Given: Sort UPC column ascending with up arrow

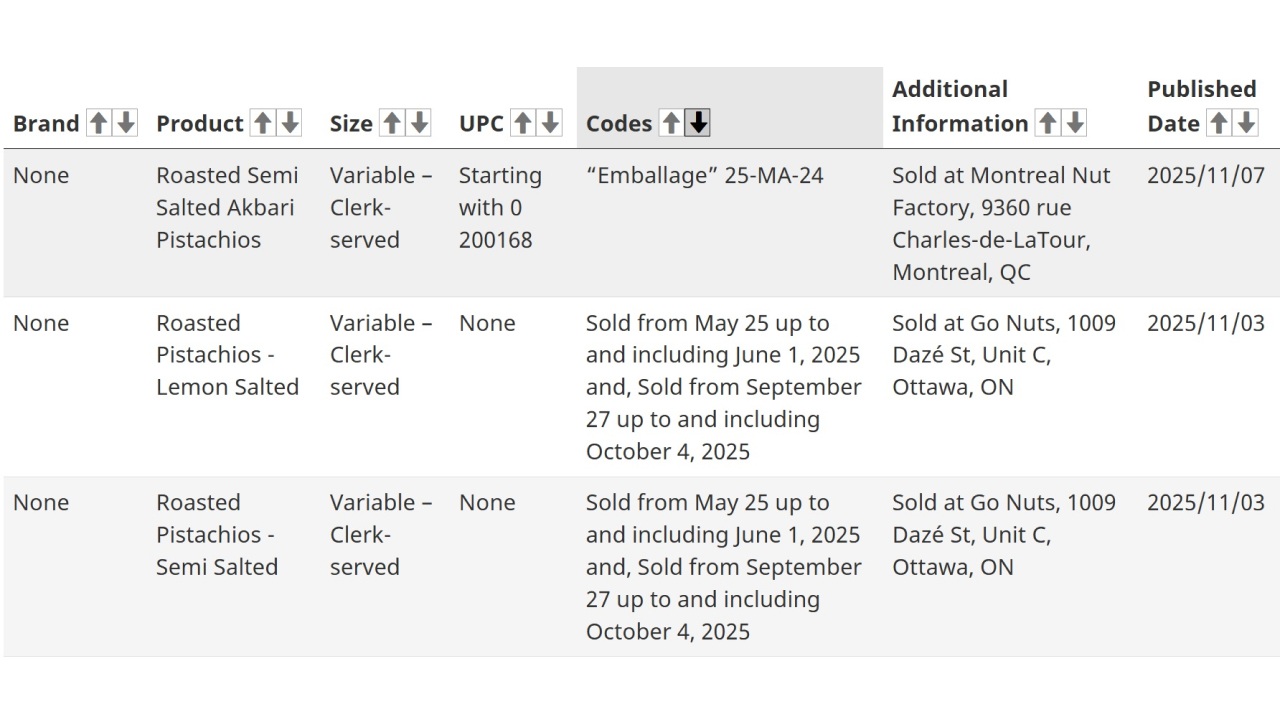Looking at the screenshot, I should pyautogui.click(x=522, y=123).
